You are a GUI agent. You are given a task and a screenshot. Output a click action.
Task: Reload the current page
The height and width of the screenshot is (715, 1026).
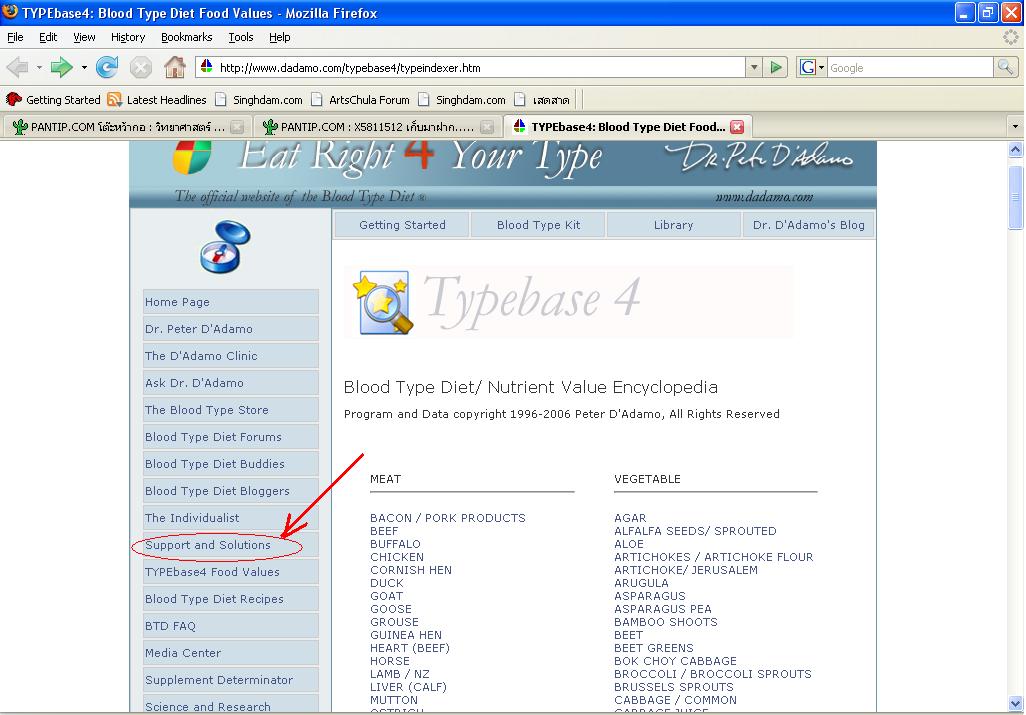[107, 67]
